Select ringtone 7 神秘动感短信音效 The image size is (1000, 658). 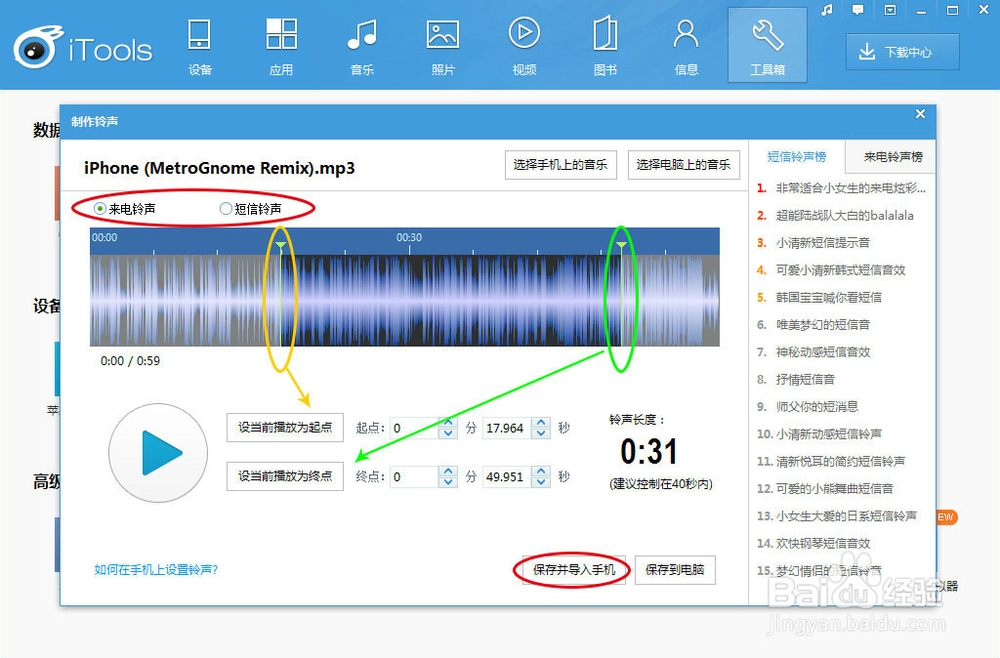point(814,352)
